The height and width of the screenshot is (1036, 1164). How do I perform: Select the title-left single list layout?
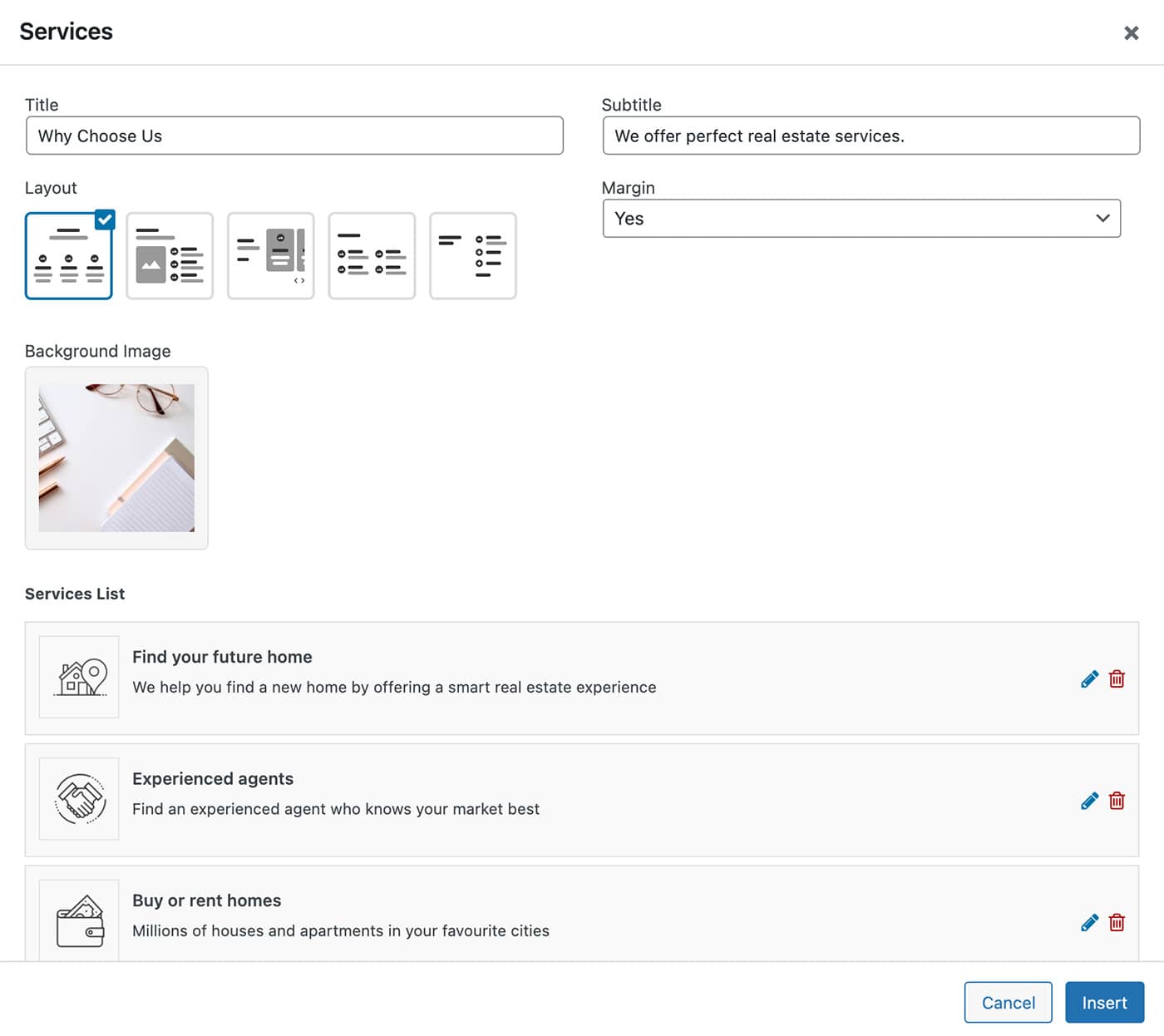(473, 256)
